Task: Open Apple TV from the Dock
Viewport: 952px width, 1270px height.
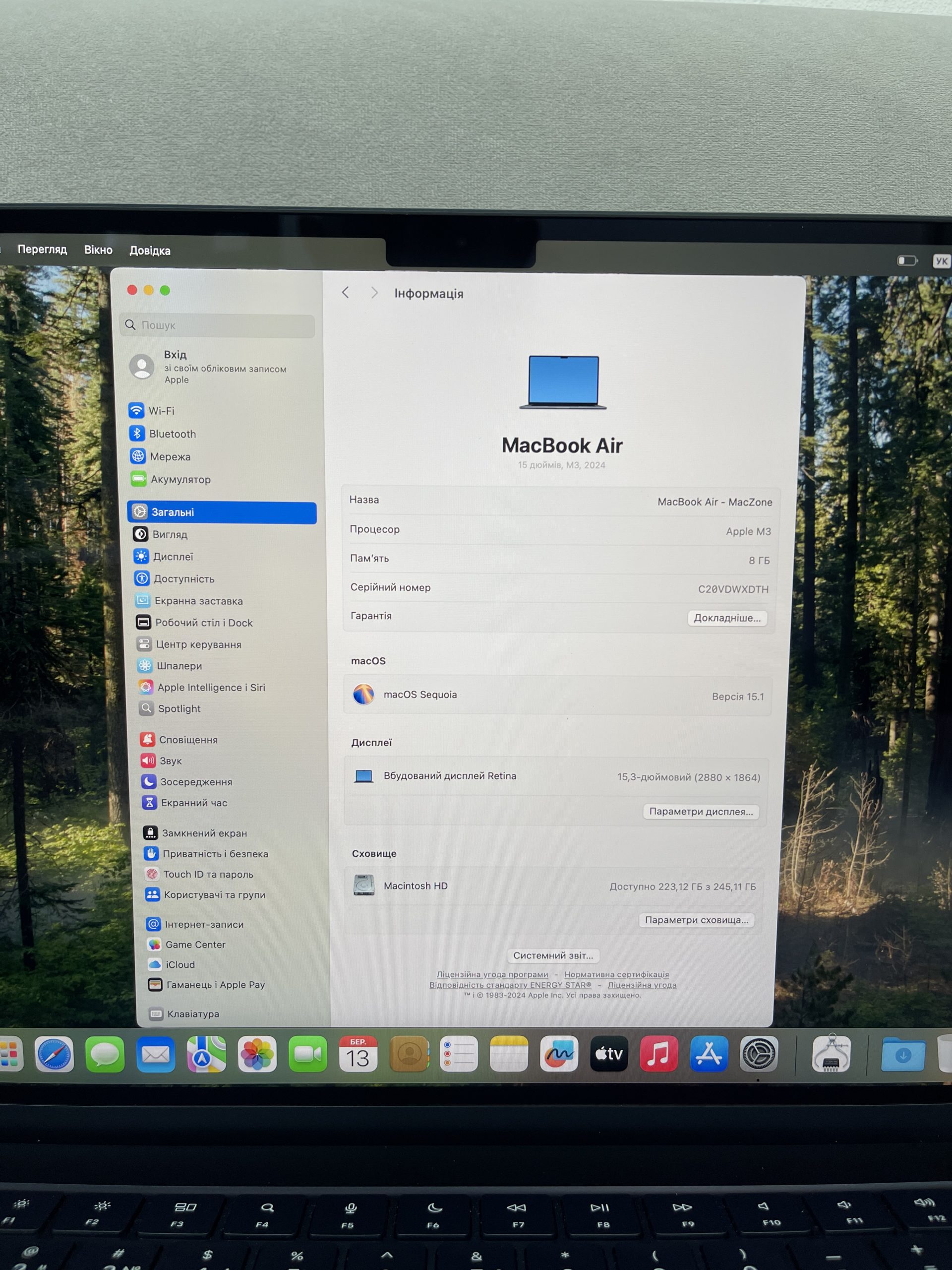Action: pyautogui.click(x=609, y=1054)
